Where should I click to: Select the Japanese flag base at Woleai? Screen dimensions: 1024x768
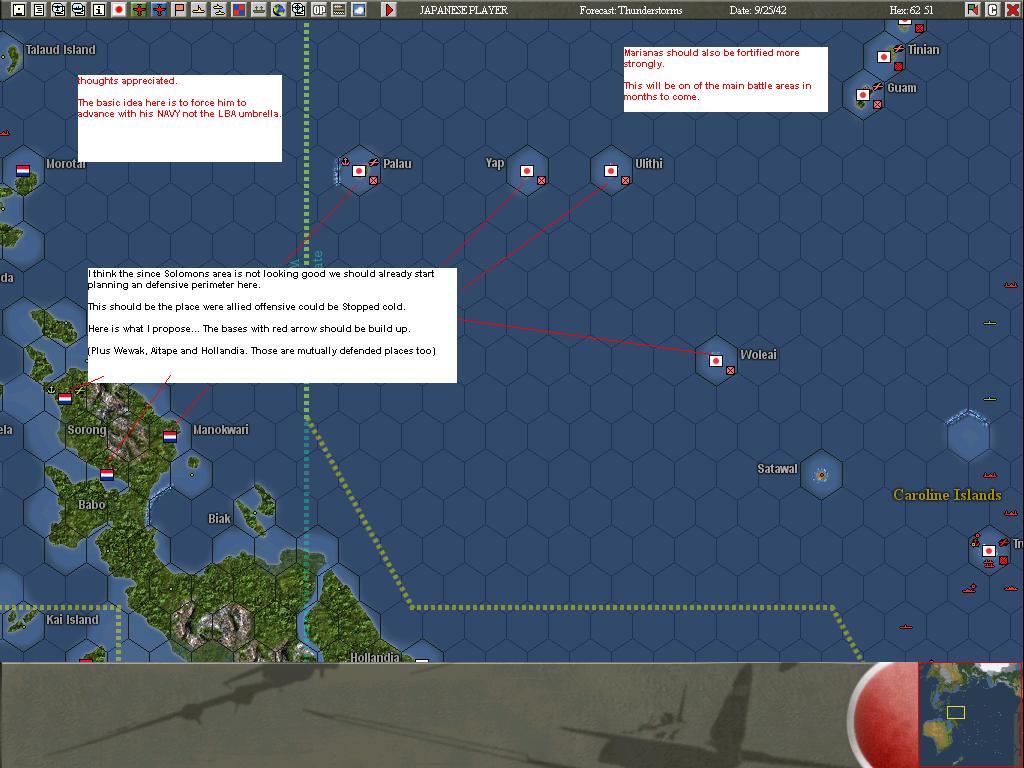pos(716,361)
